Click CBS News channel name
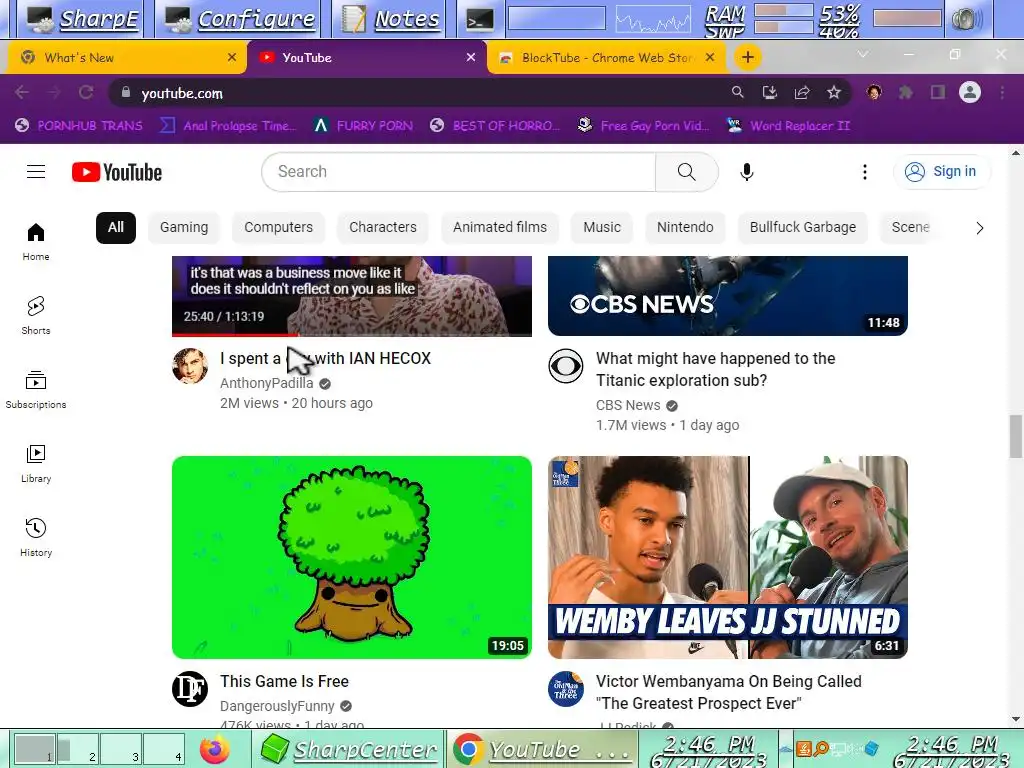The width and height of the screenshot is (1024, 768). (628, 406)
